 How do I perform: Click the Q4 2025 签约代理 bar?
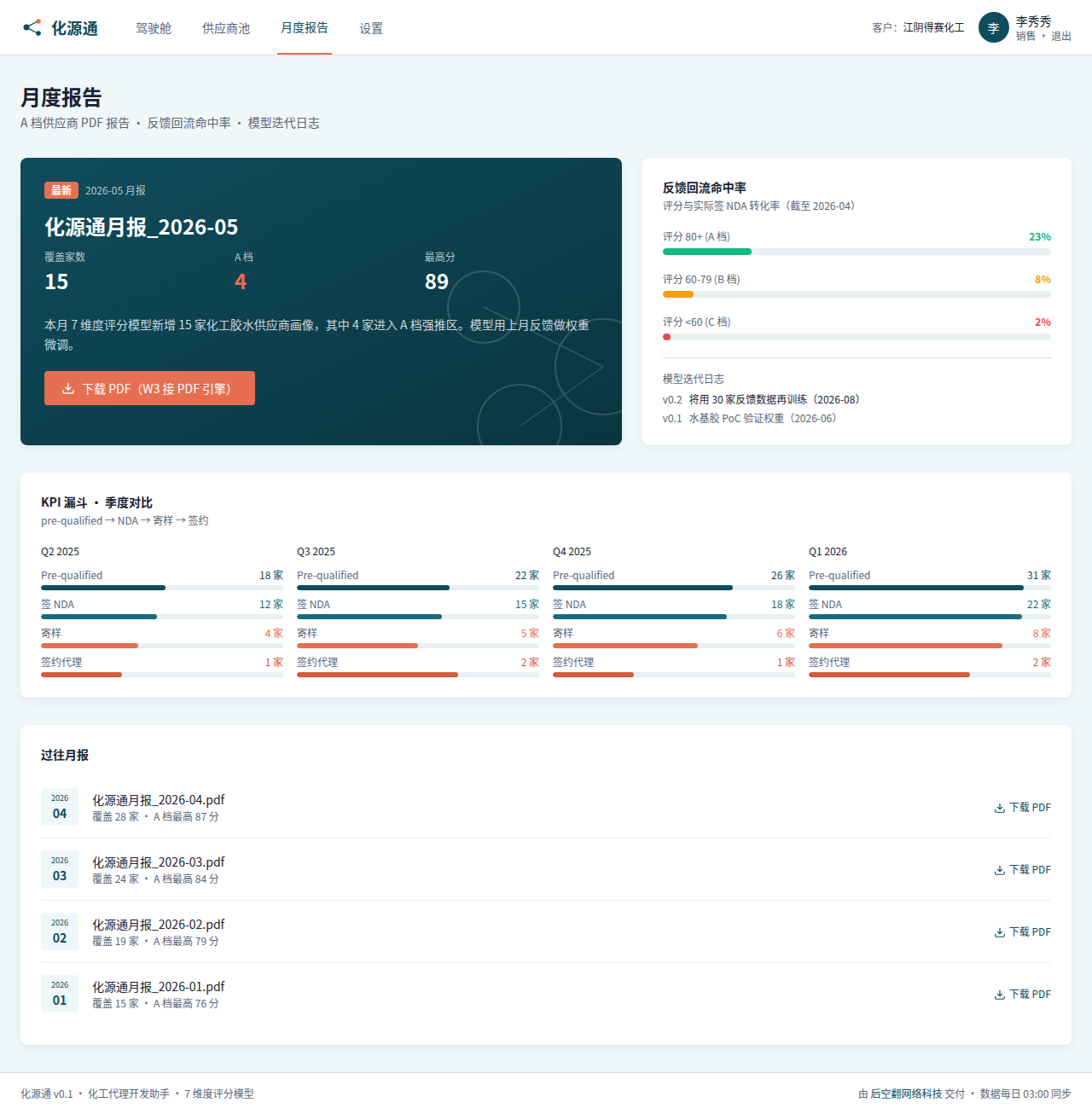pos(674,675)
